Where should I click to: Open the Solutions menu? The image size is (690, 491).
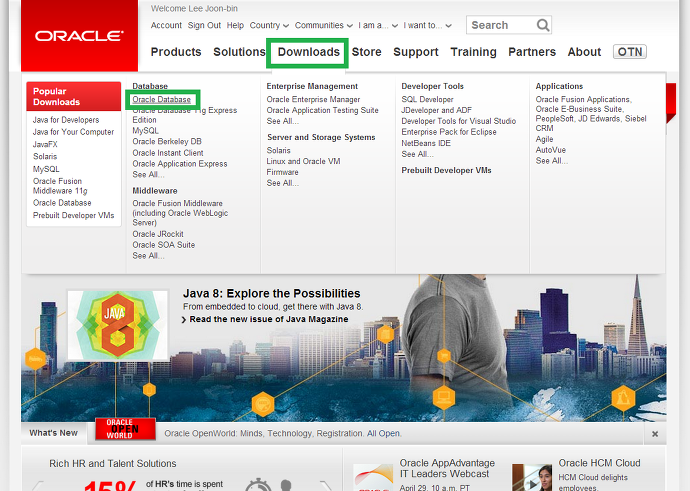239,52
